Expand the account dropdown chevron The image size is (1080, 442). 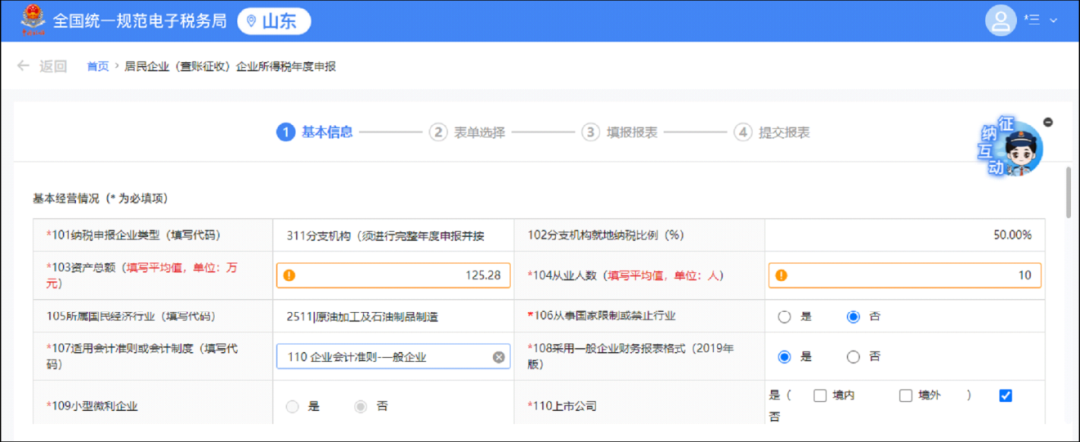[x=1052, y=21]
